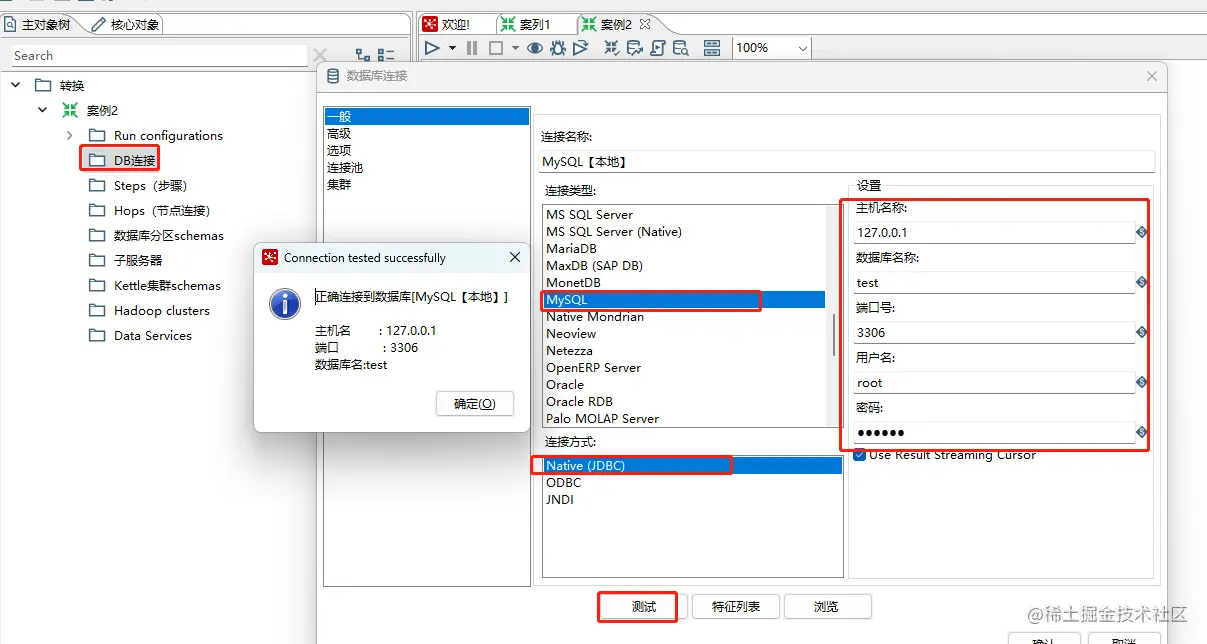Click the 测试 button
Screen dimensions: 1207x644
pyautogui.click(x=644, y=607)
